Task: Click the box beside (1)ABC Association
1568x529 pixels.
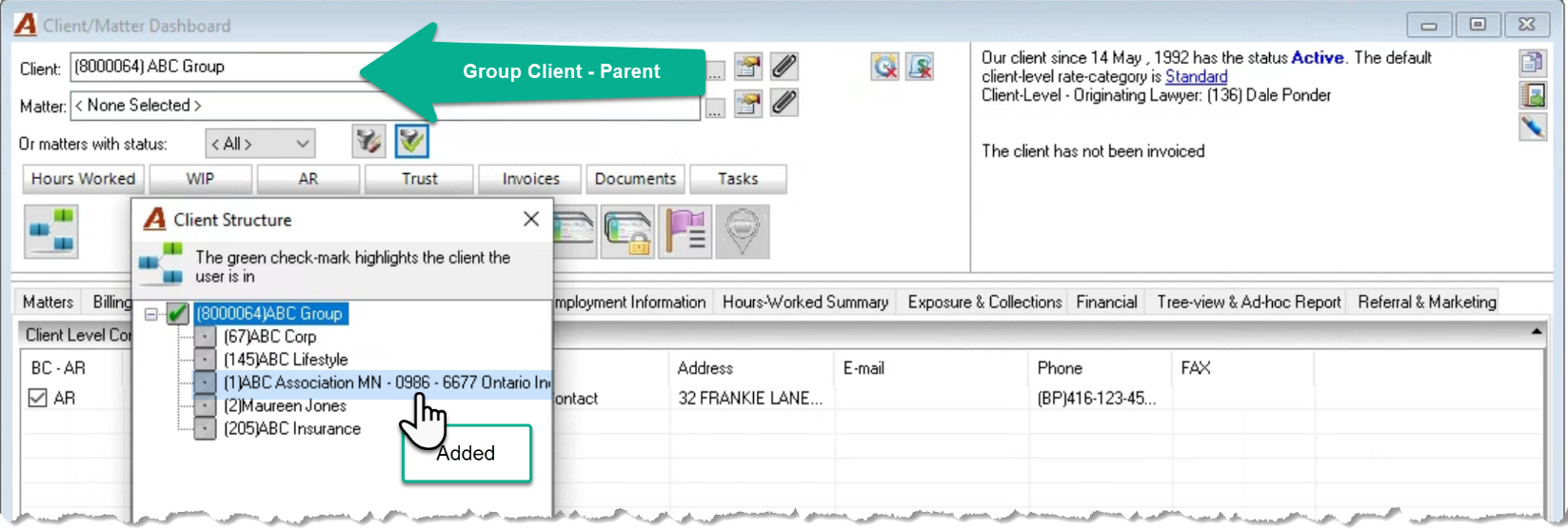Action: (x=205, y=382)
